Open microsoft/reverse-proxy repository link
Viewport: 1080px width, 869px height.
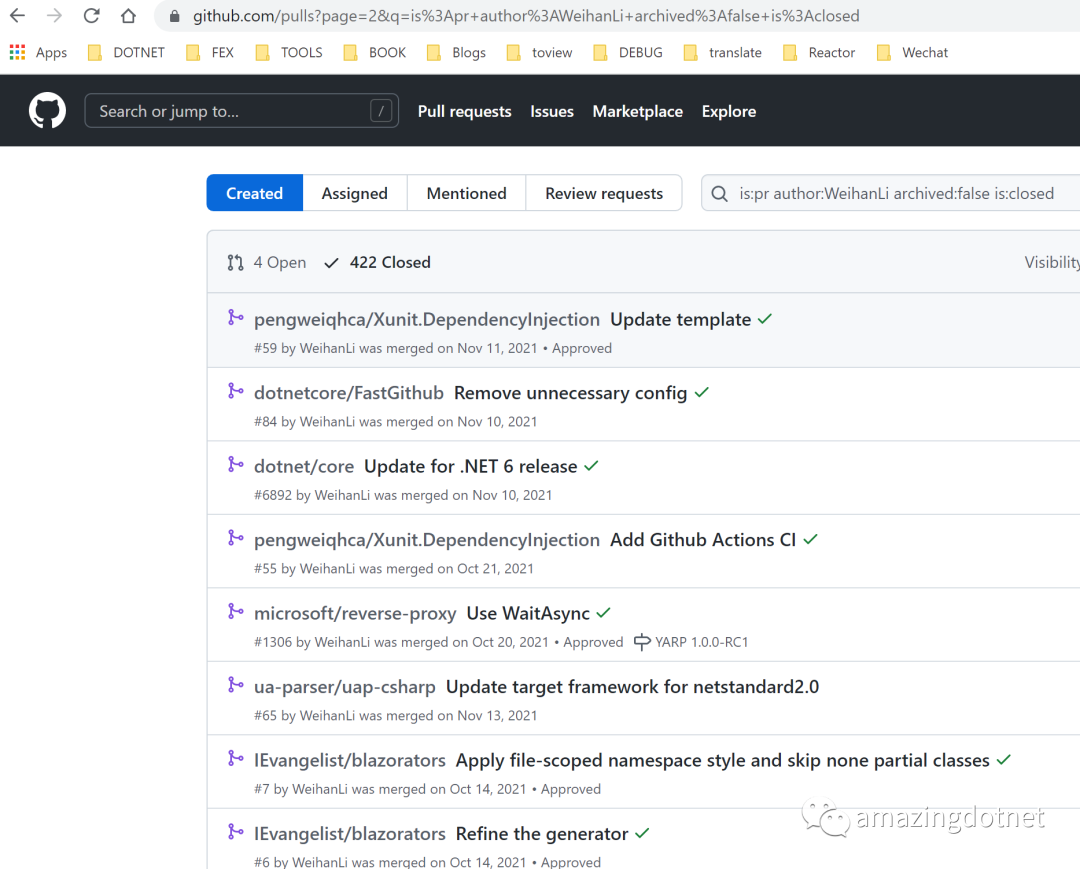point(355,614)
